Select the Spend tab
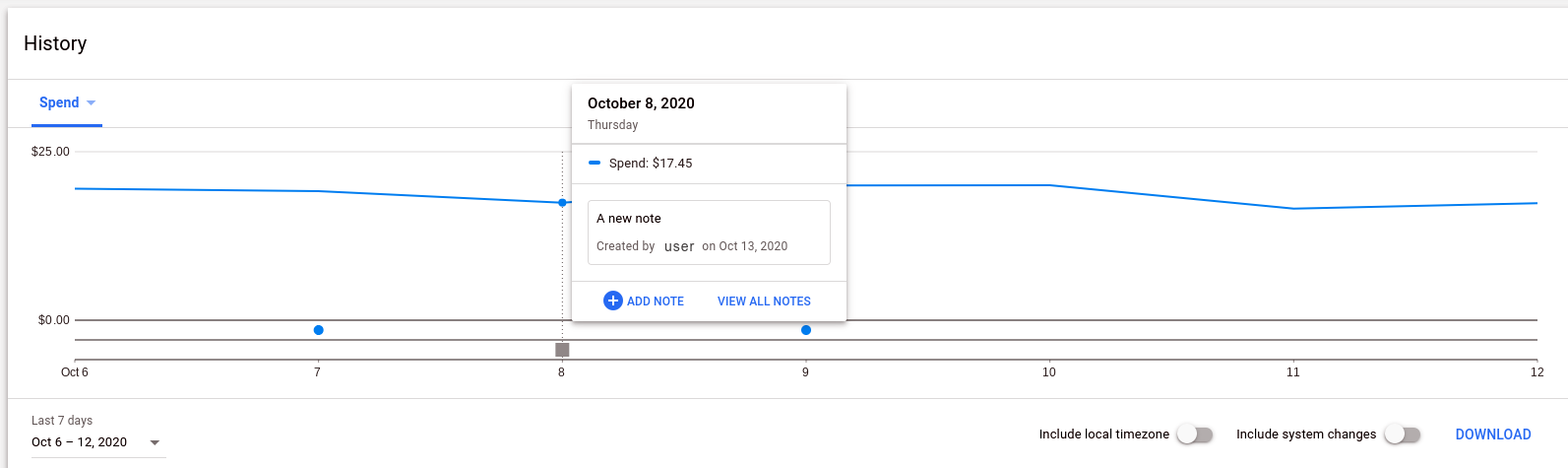This screenshot has width=1568, height=468. click(59, 103)
